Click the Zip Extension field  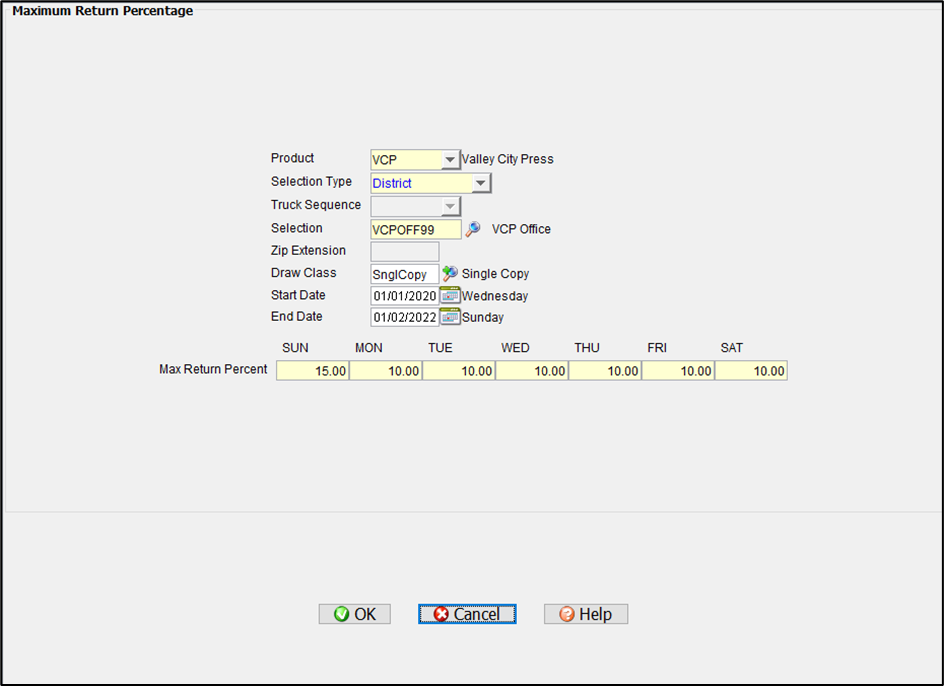click(x=404, y=252)
